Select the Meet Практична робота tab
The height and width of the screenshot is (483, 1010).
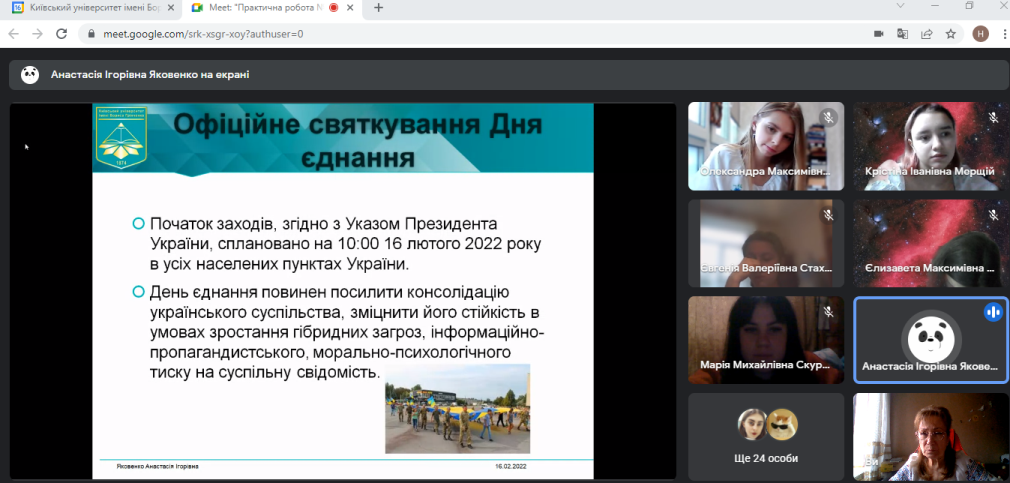pos(270,7)
